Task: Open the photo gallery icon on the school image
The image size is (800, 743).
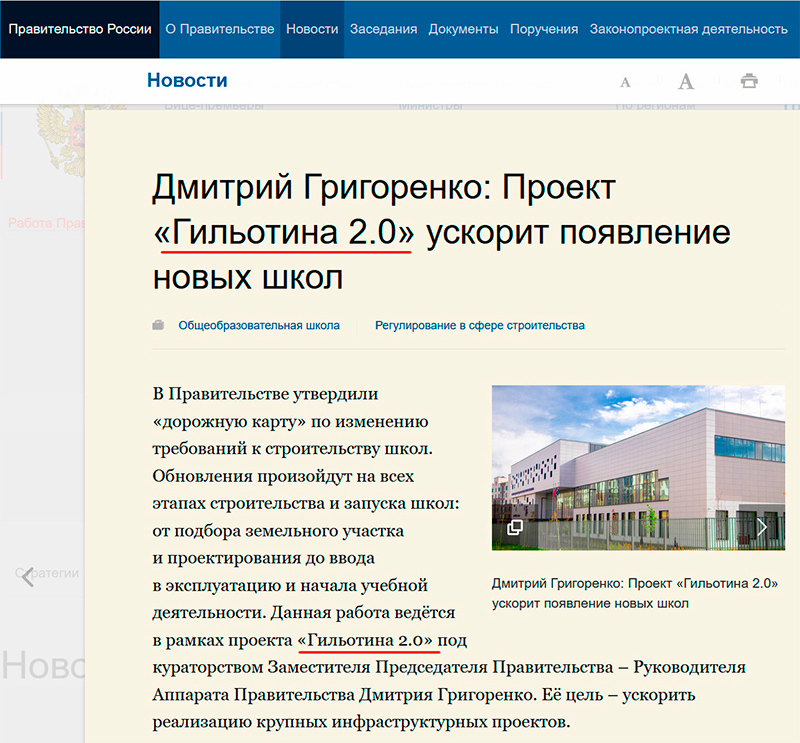Action: coord(515,527)
